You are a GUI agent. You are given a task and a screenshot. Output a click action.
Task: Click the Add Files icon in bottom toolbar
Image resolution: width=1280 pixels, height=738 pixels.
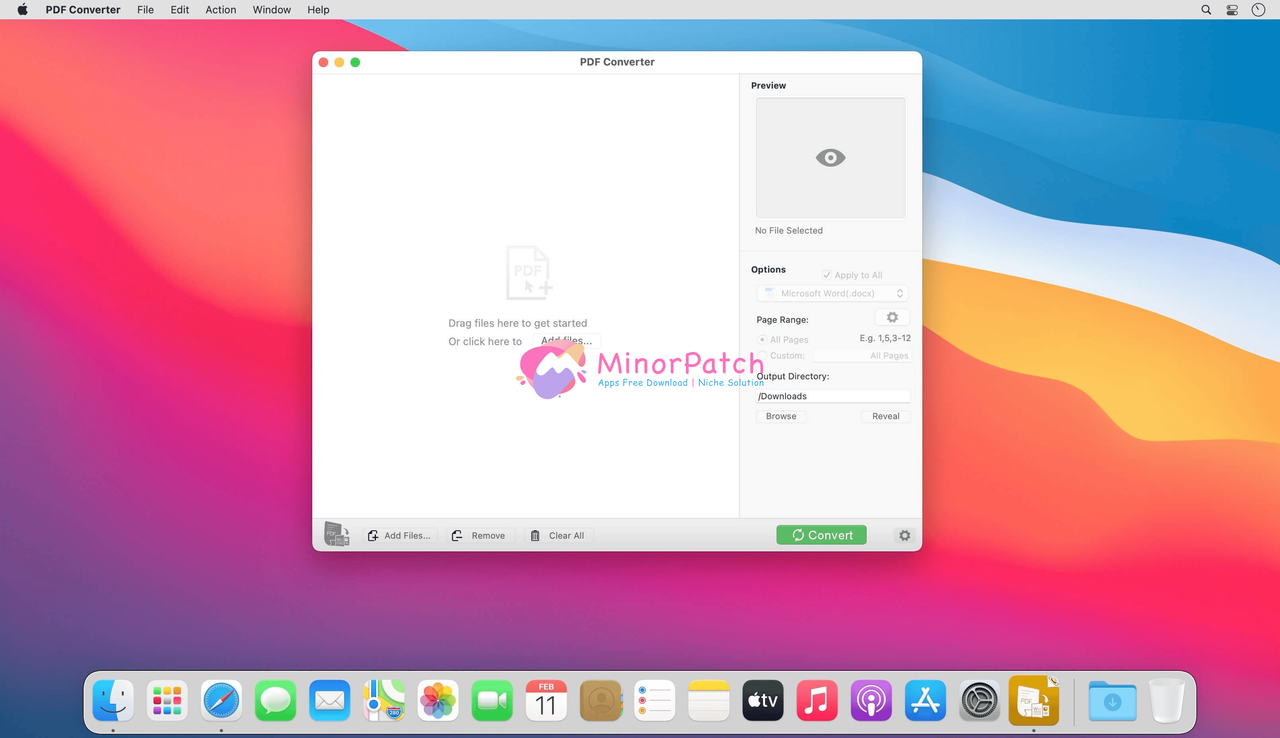(x=371, y=534)
